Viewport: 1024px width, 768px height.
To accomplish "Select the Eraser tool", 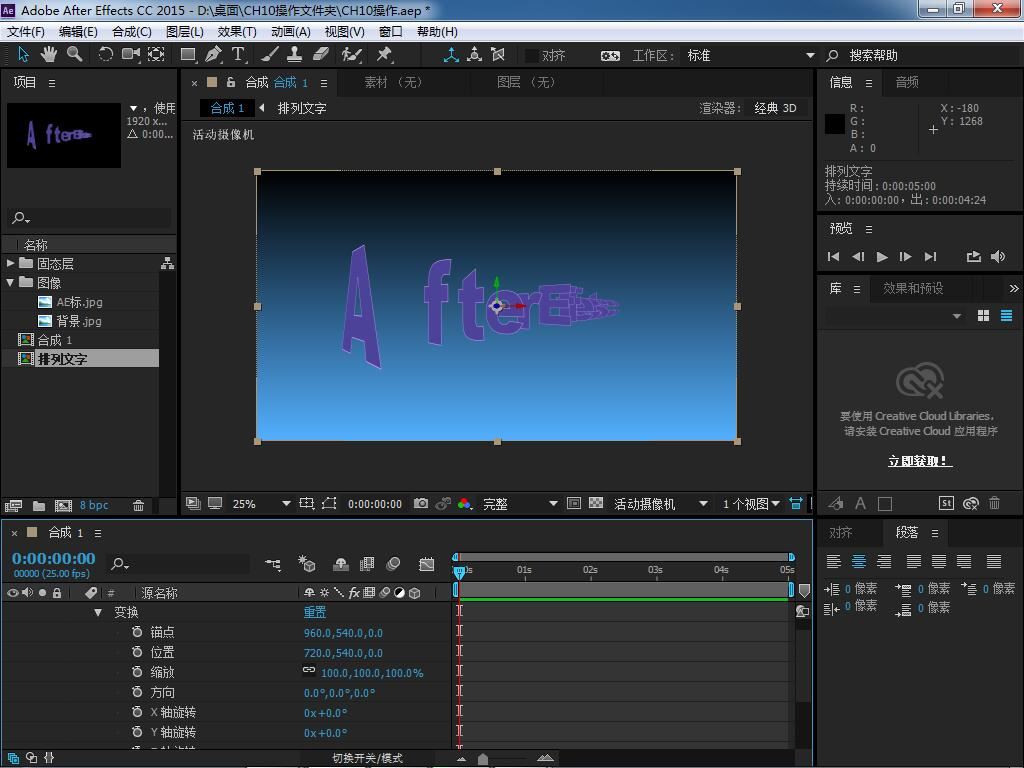I will [320, 55].
